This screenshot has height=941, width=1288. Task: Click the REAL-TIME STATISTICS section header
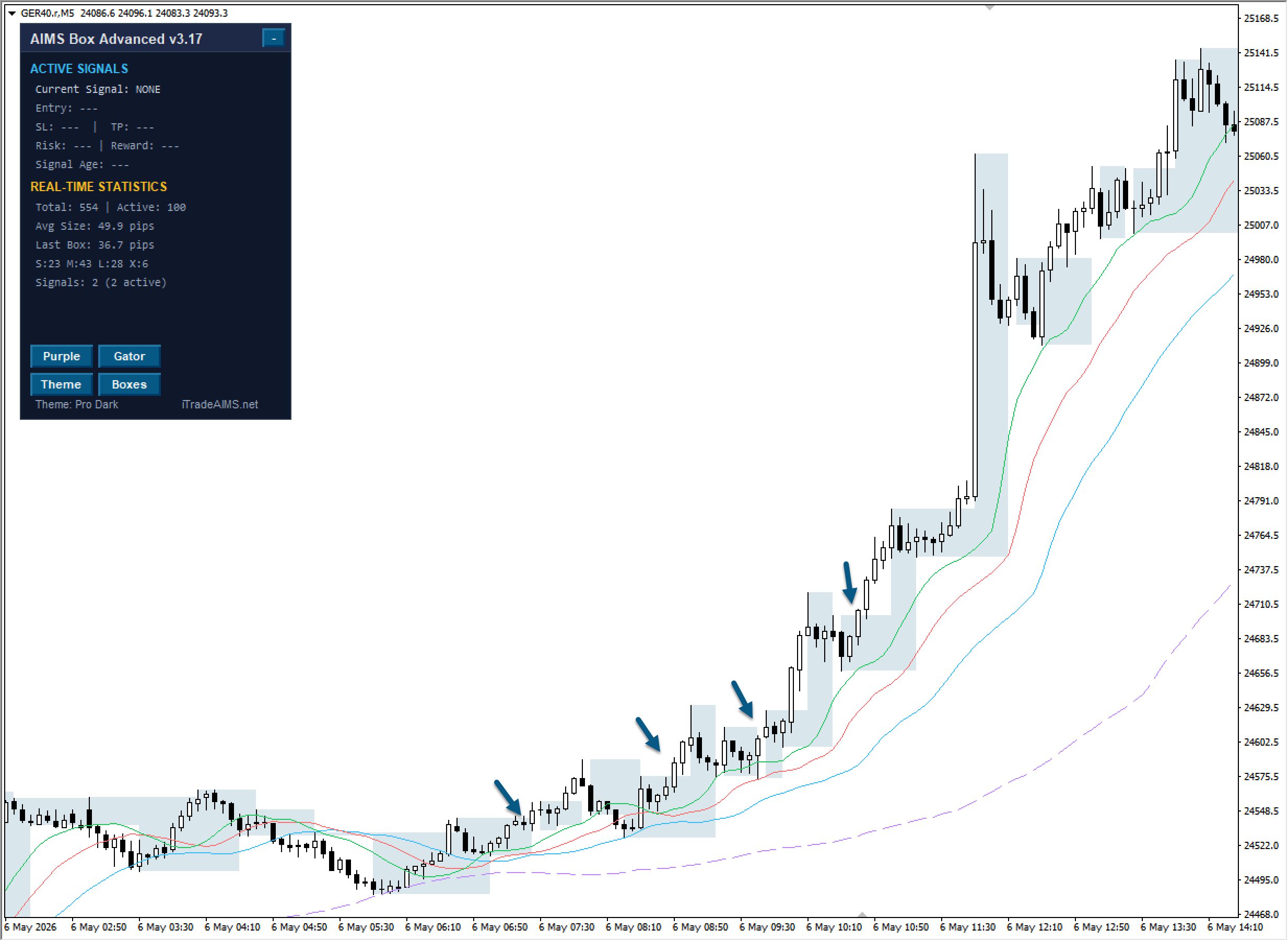(99, 187)
